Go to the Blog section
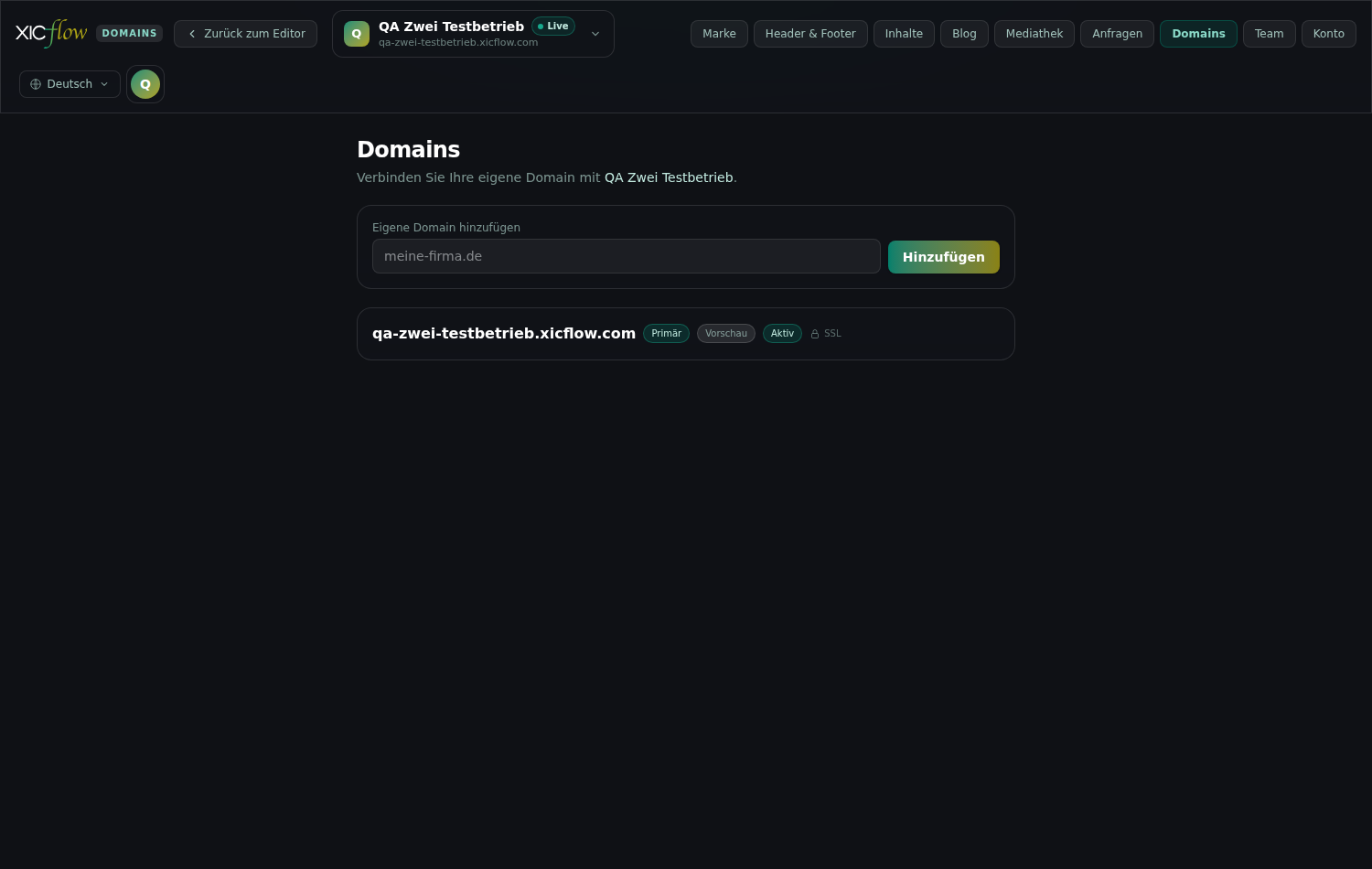Viewport: 1372px width, 869px height. point(964,34)
